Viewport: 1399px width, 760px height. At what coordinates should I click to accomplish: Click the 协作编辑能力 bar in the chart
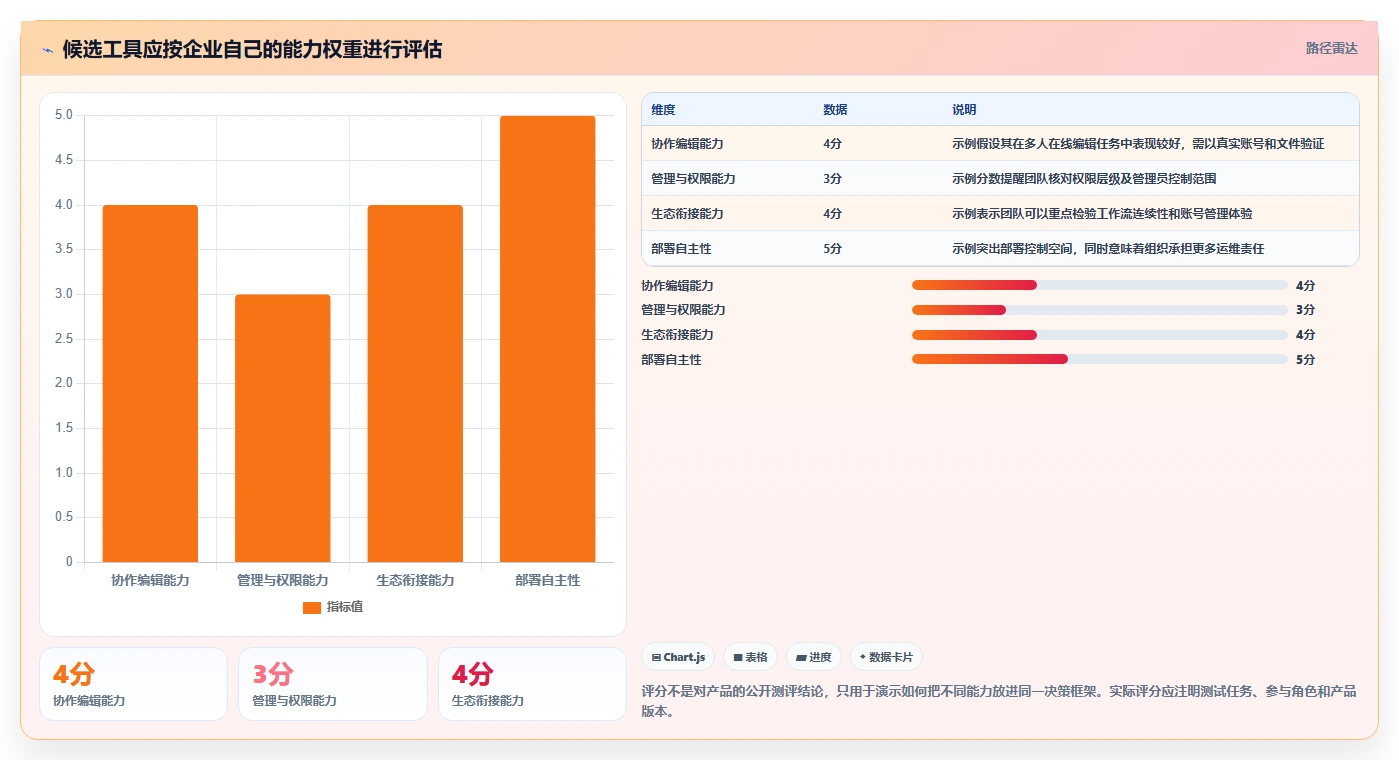click(150, 383)
